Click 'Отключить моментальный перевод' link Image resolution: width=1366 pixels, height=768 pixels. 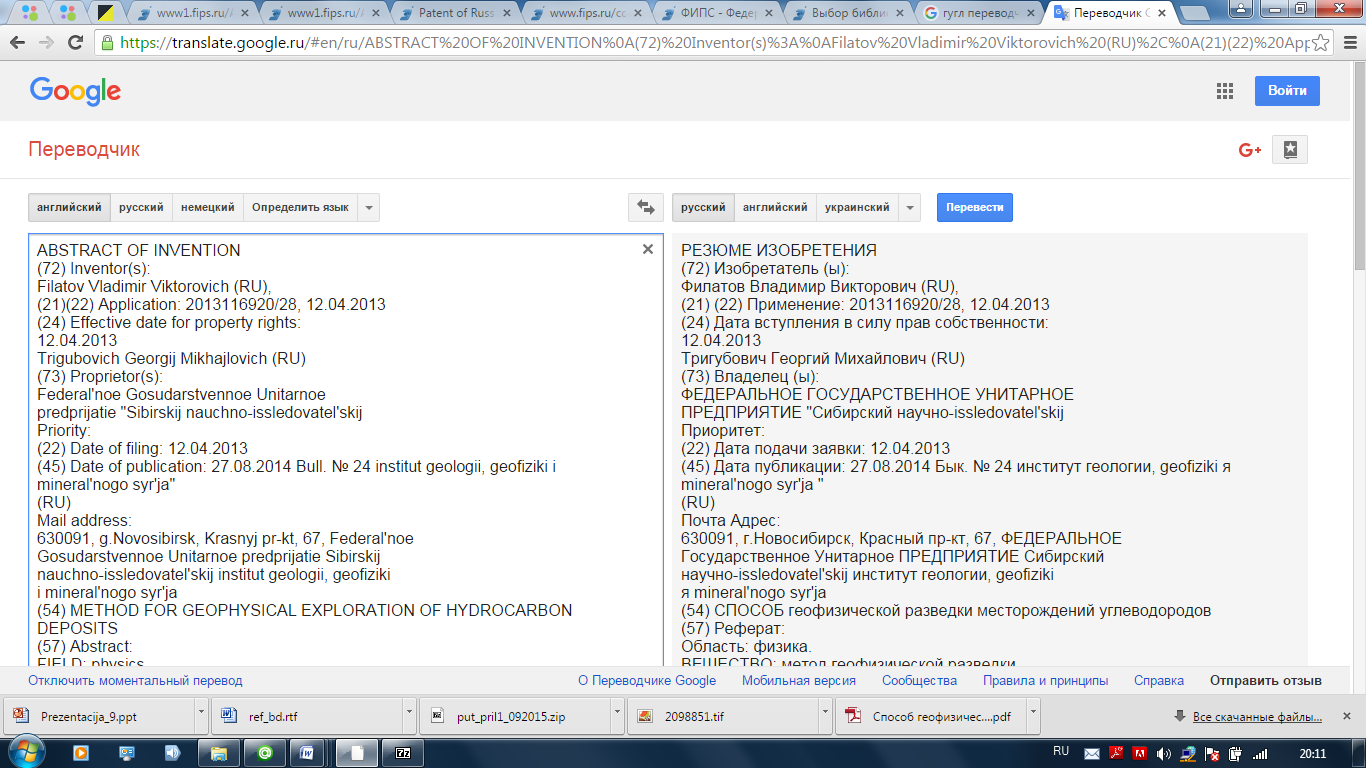pos(135,681)
